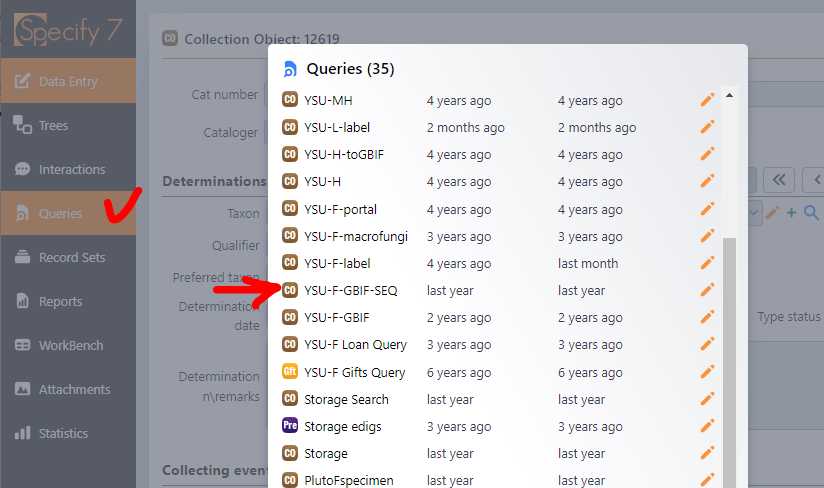Image resolution: width=824 pixels, height=488 pixels.
Task: Edit the YSU-H query pencil icon
Action: [707, 181]
